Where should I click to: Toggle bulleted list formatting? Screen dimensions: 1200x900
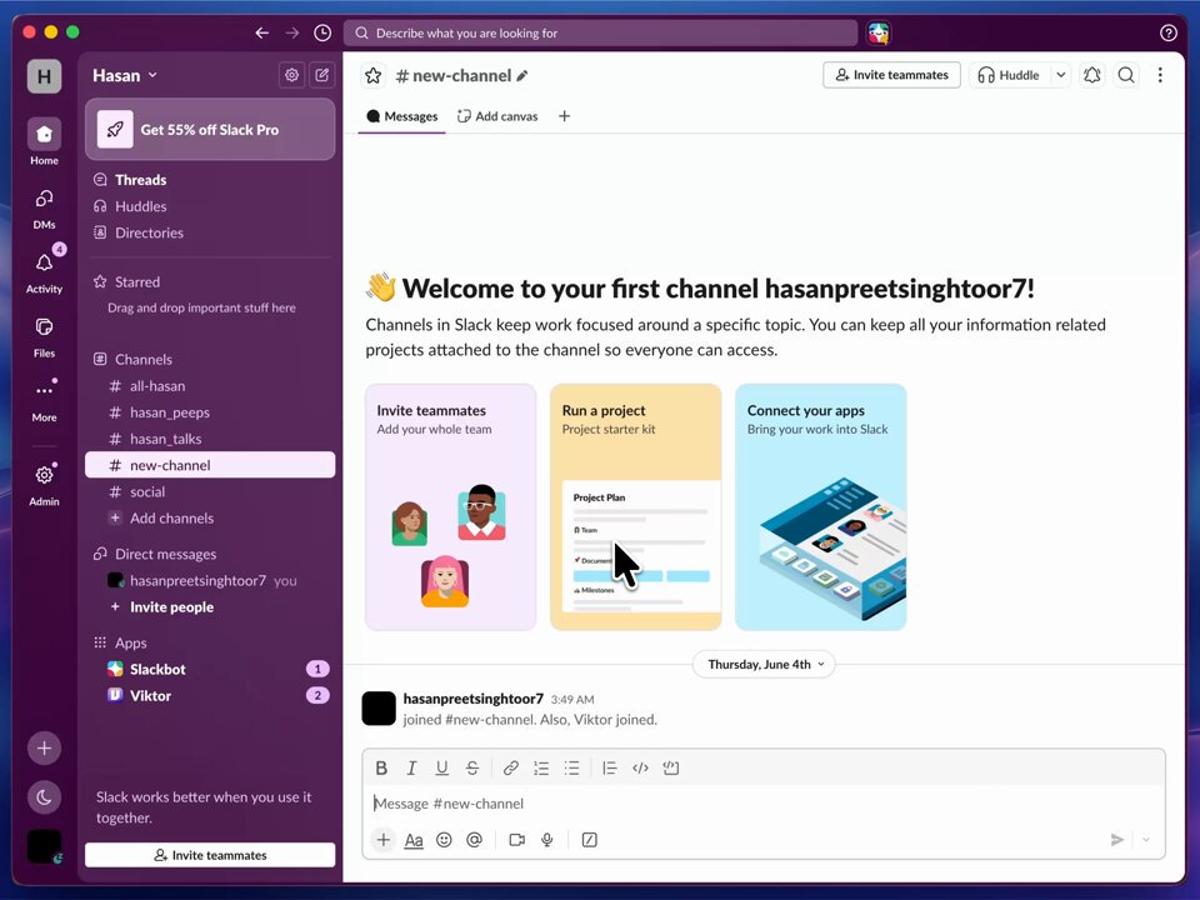(571, 768)
